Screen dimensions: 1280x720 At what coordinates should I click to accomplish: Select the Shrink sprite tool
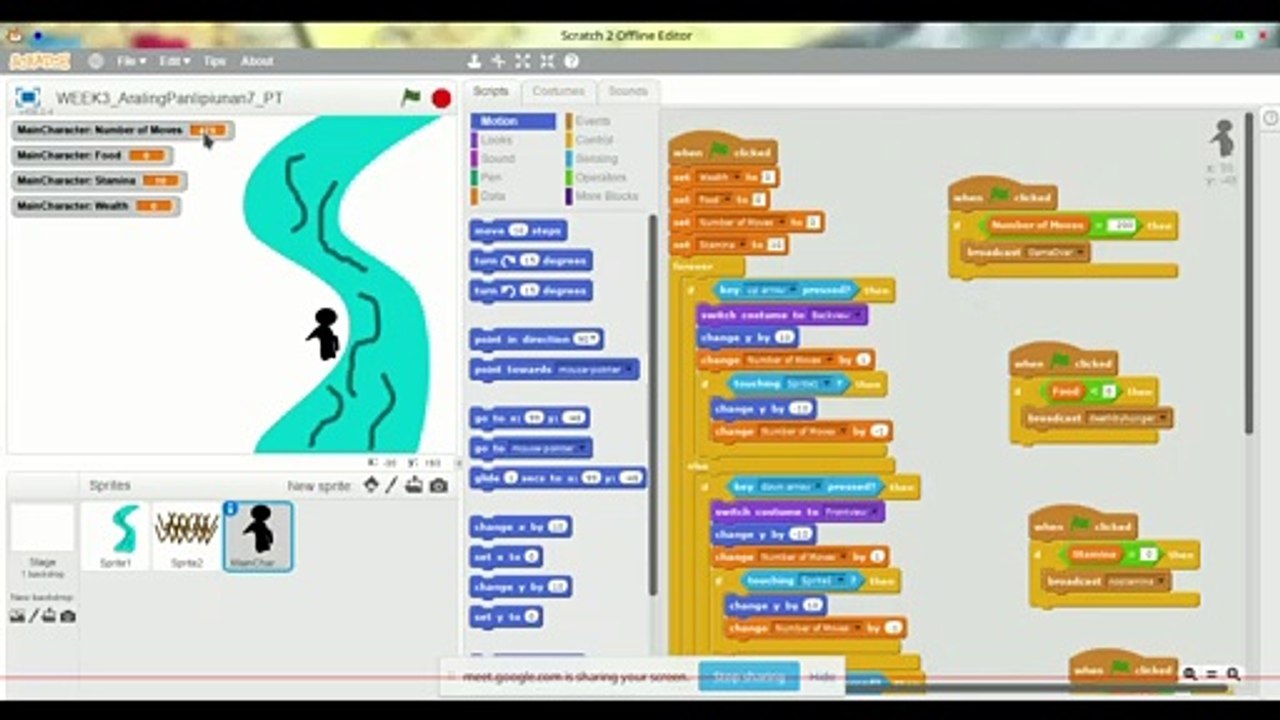tap(546, 61)
